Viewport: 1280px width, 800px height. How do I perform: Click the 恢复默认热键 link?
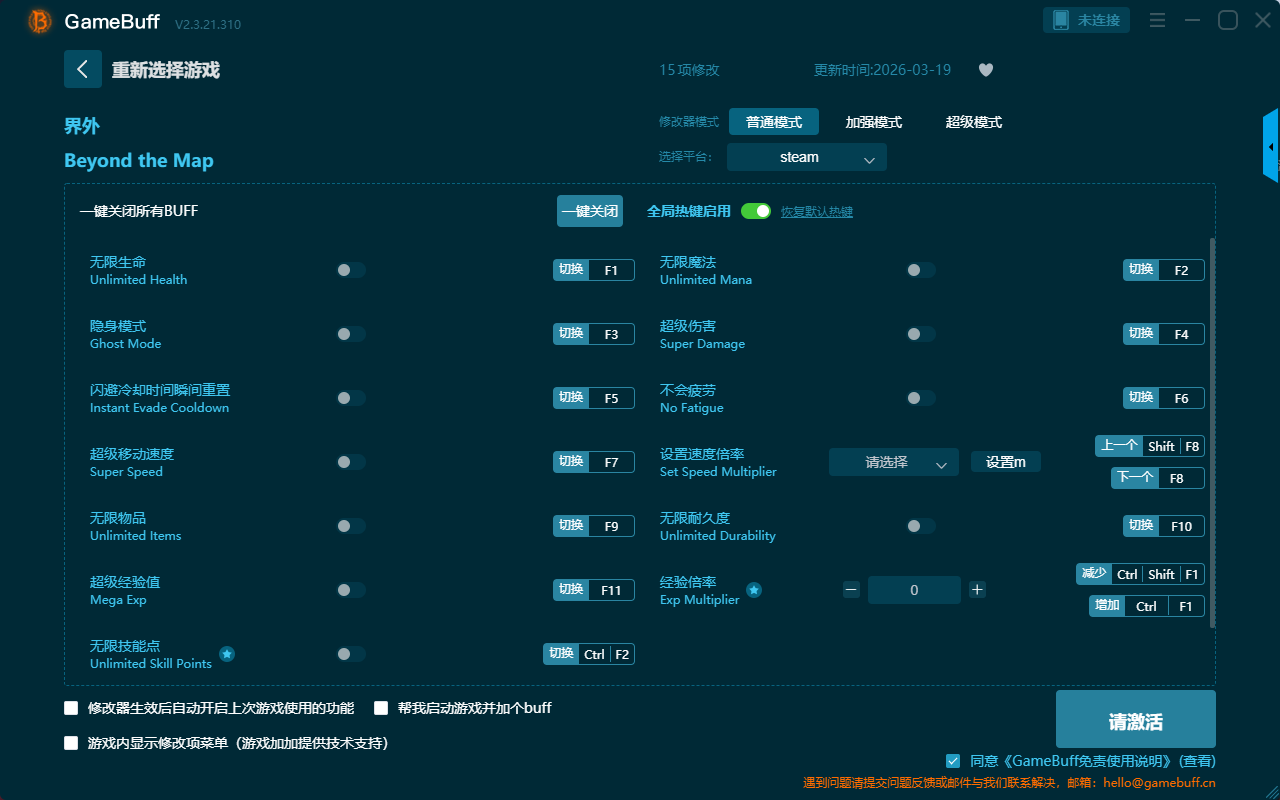(x=816, y=212)
